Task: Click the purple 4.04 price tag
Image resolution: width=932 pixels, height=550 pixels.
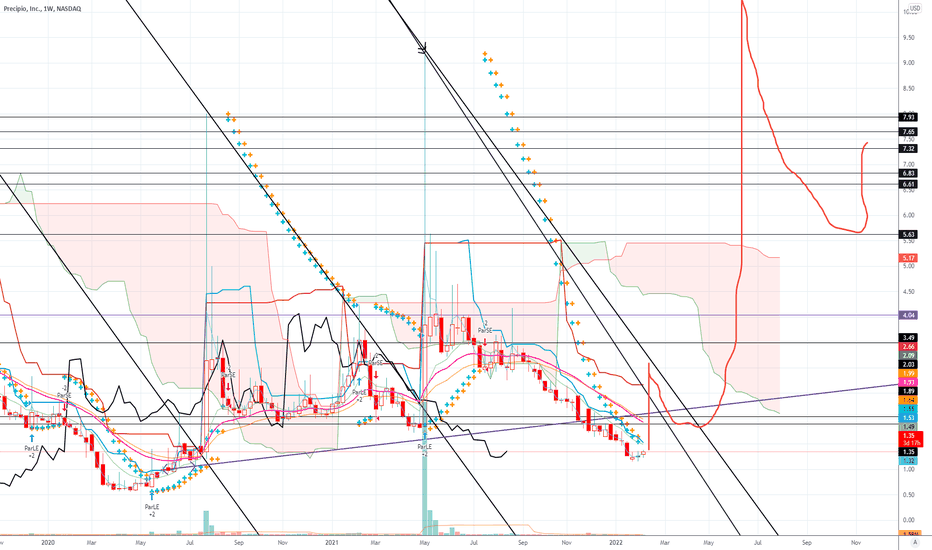Action: pyautogui.click(x=909, y=315)
